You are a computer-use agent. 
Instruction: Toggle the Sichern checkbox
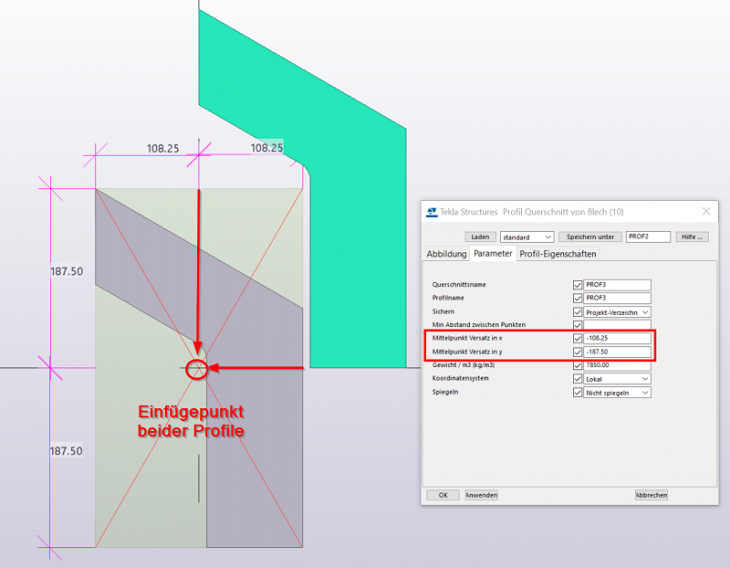[x=577, y=312]
